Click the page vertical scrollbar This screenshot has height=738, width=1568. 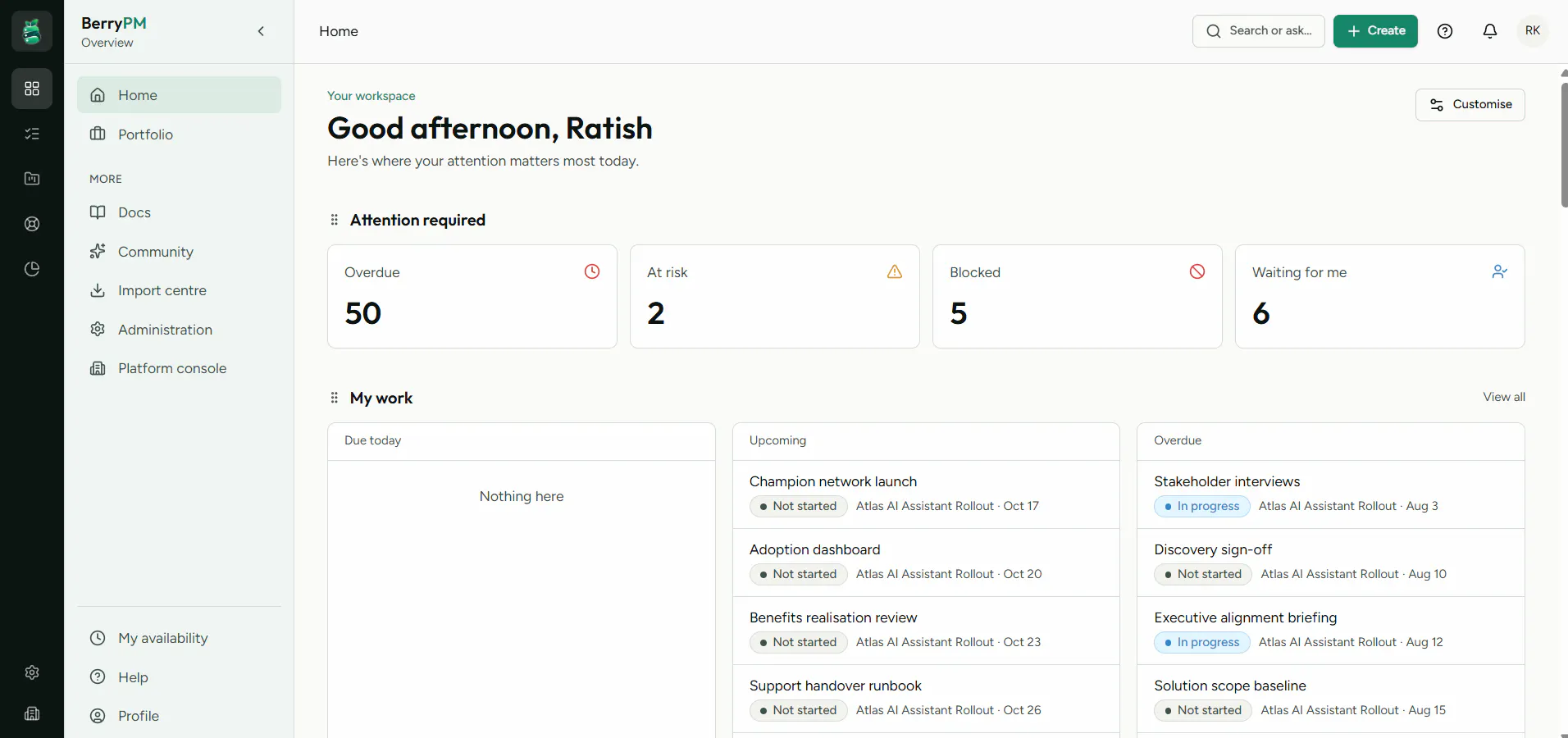[1564, 144]
